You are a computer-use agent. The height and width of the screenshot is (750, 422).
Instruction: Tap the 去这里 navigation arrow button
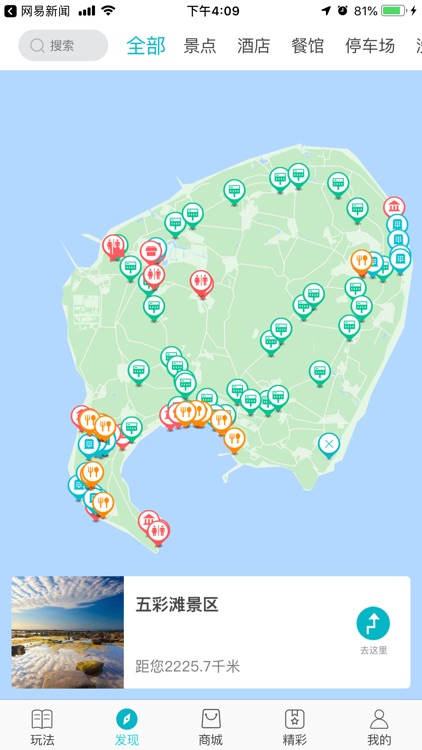373,623
